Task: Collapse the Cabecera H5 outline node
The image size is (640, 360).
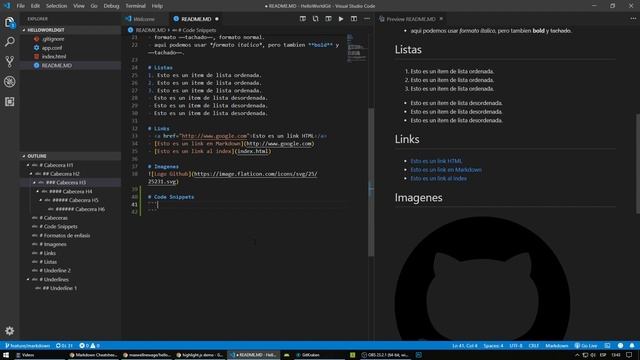Action: pyautogui.click(x=41, y=200)
